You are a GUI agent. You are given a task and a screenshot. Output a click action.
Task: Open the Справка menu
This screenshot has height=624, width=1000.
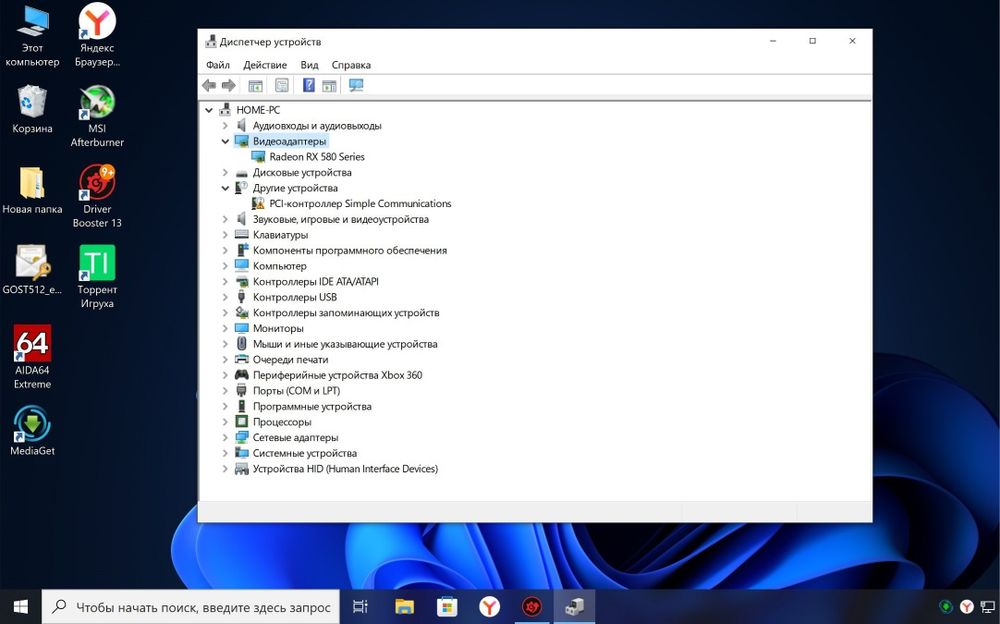click(351, 65)
